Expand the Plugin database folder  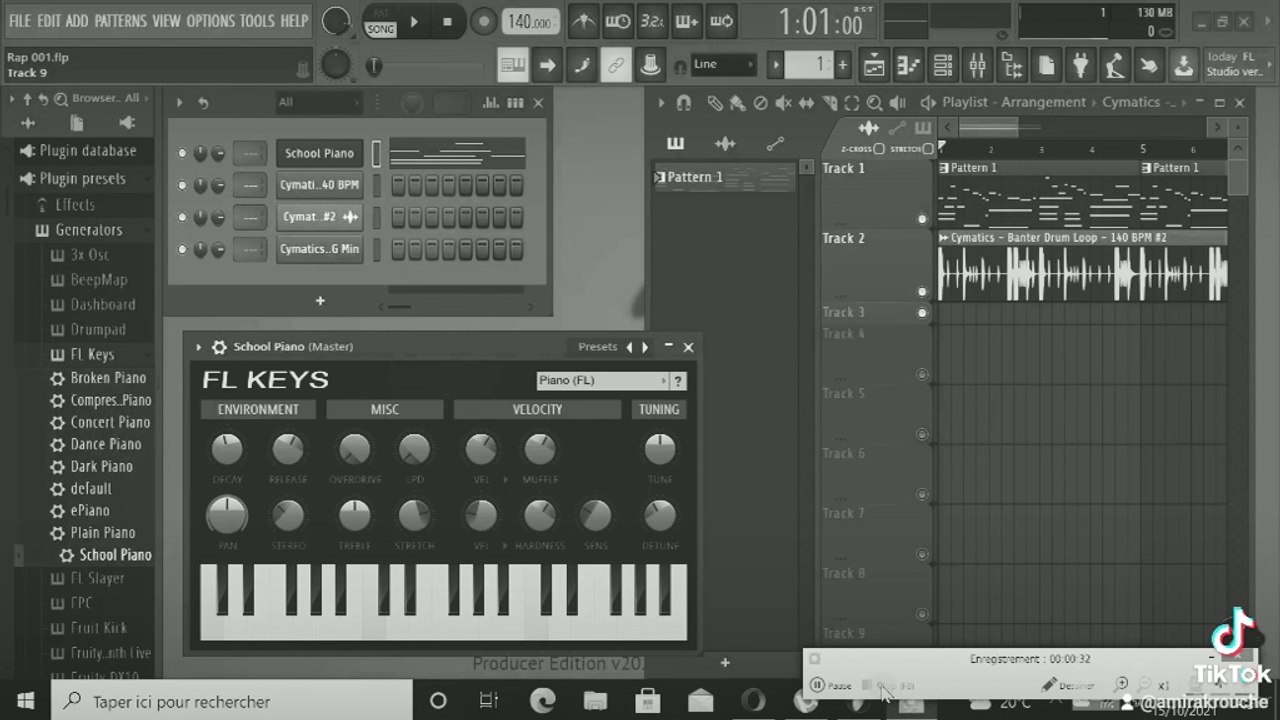[87, 151]
